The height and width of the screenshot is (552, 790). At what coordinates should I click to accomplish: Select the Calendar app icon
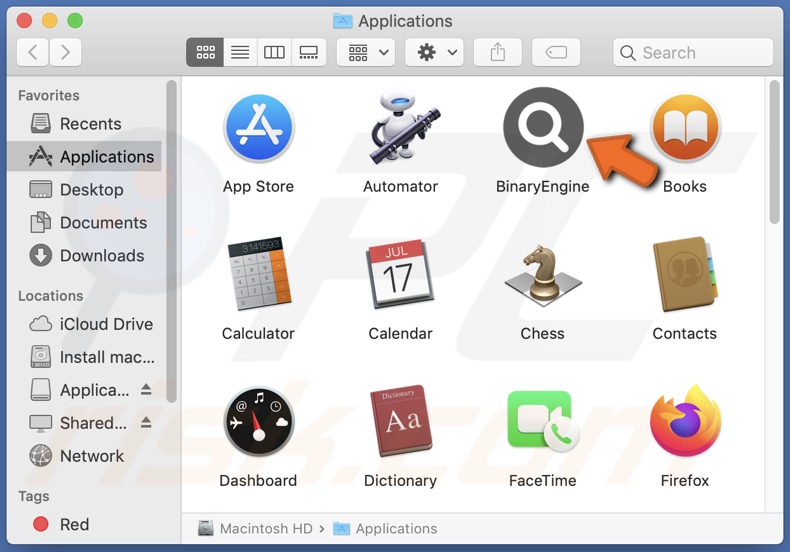[401, 274]
